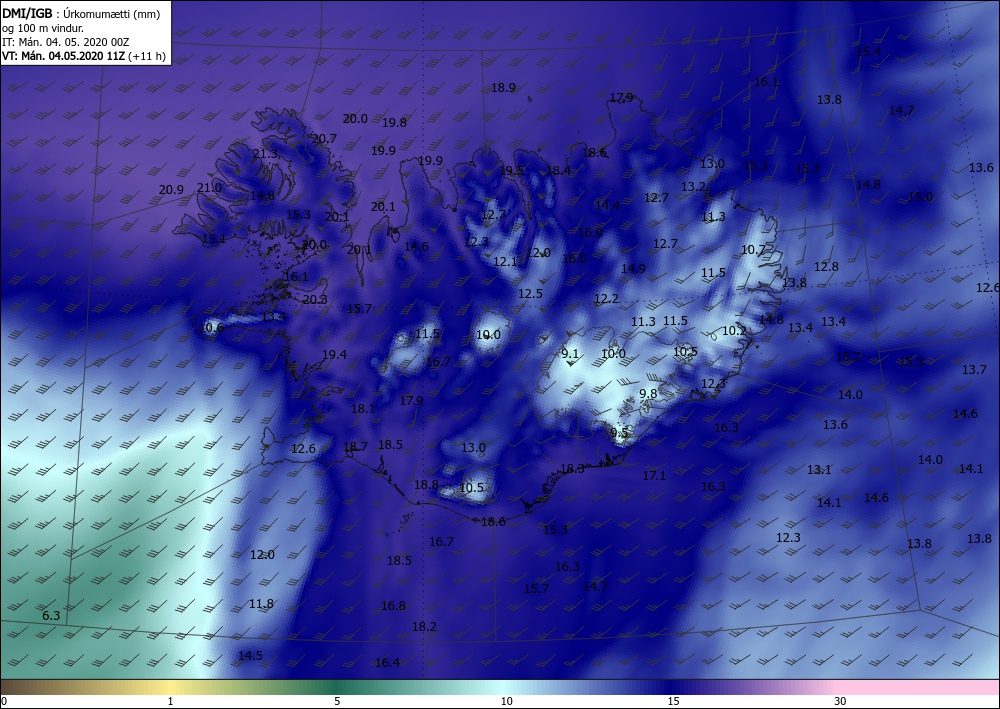Click the map value 10.7 in the east
Viewport: 1000px width, 709px height.
(753, 250)
